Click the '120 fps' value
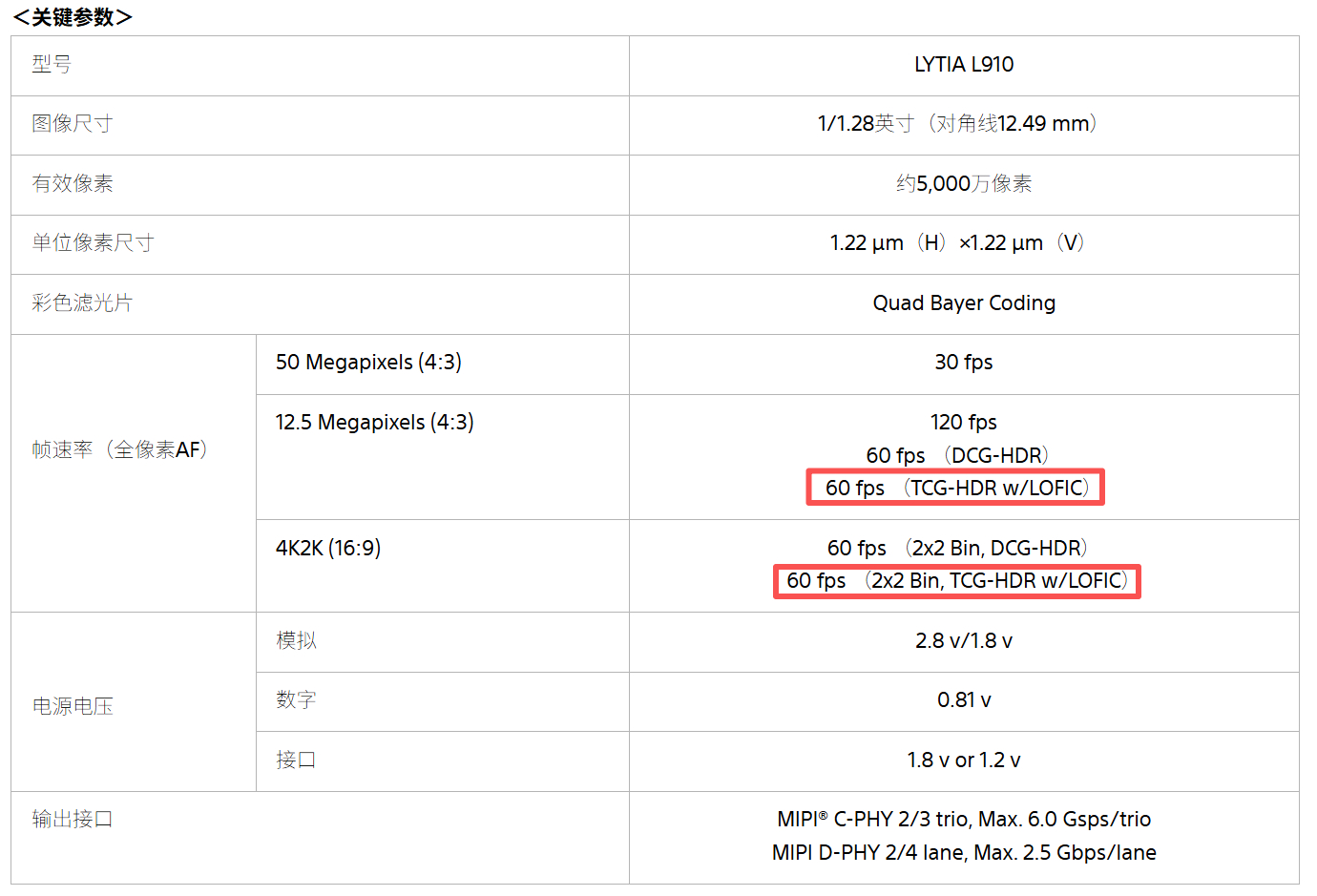Image resolution: width=1317 pixels, height=896 pixels. 964,422
